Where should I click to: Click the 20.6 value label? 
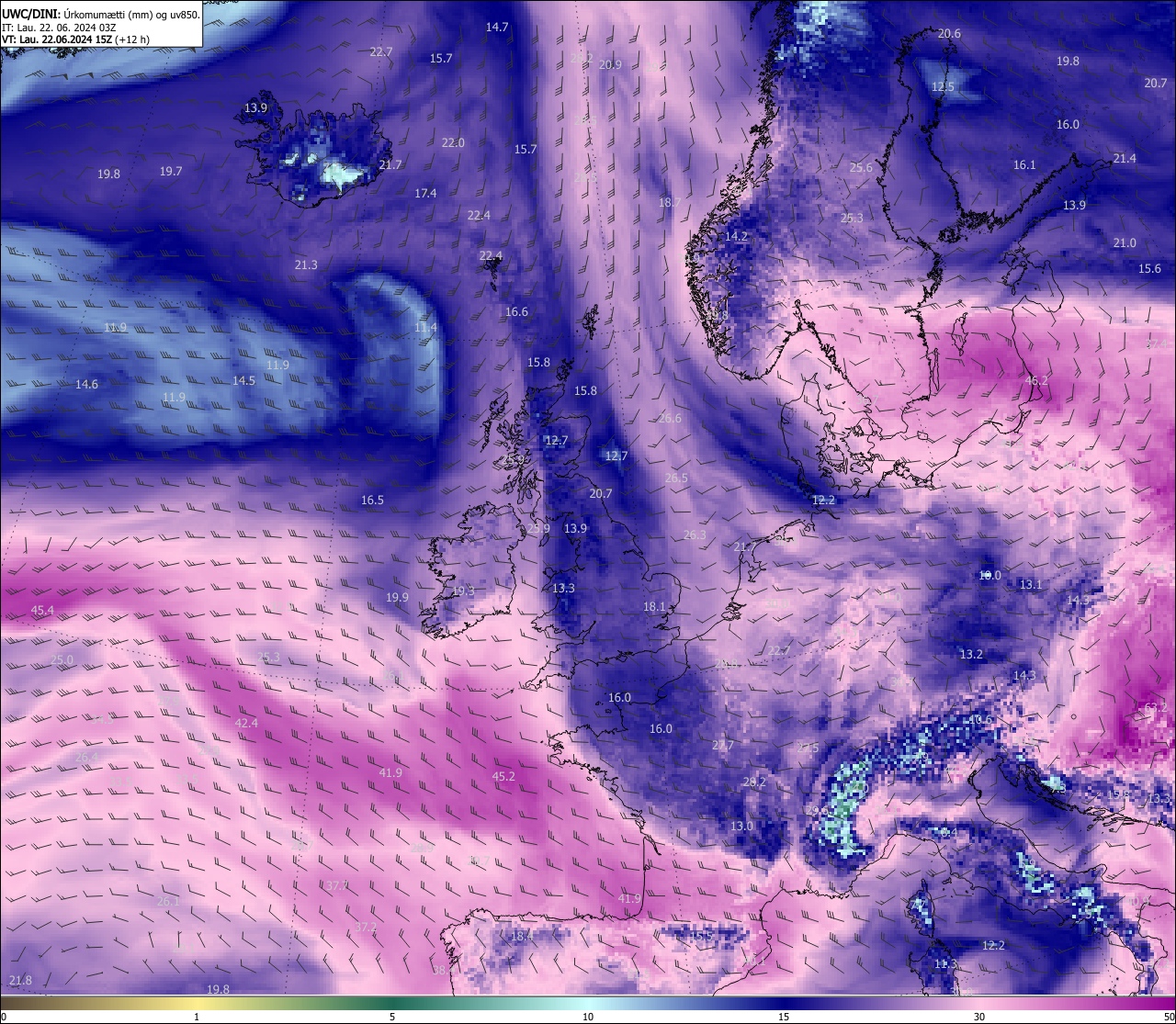tap(949, 34)
